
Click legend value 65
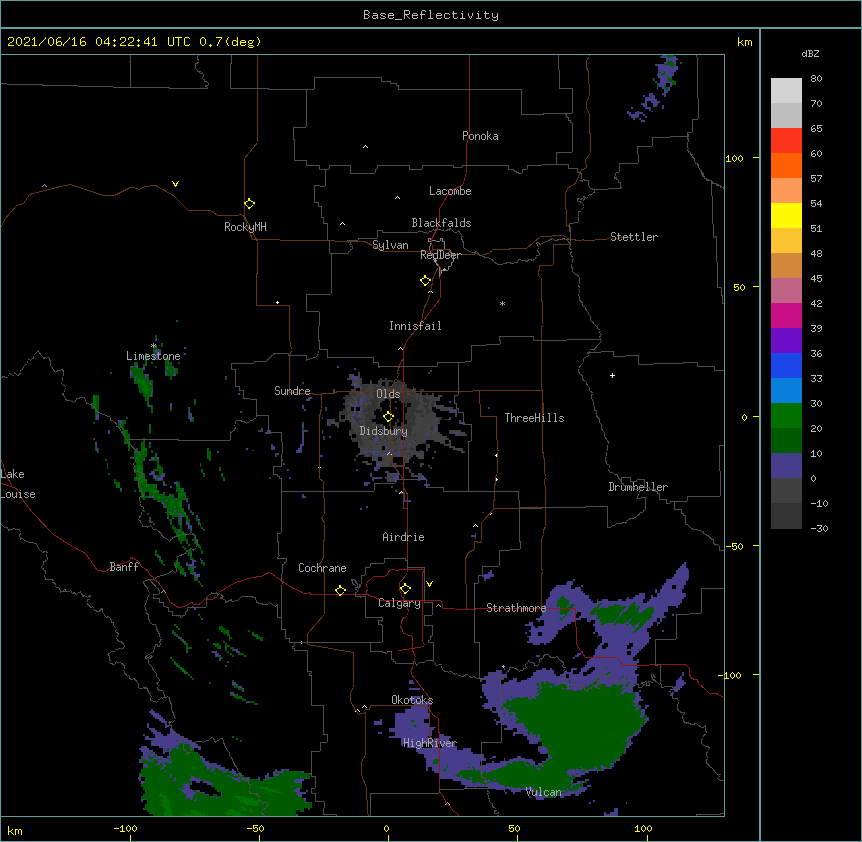[816, 129]
